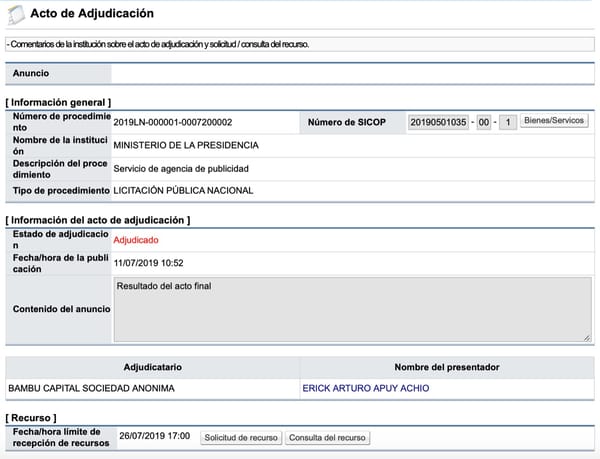Click the MINISTERIO DE LA PRESIDENCIA text

pos(186,145)
